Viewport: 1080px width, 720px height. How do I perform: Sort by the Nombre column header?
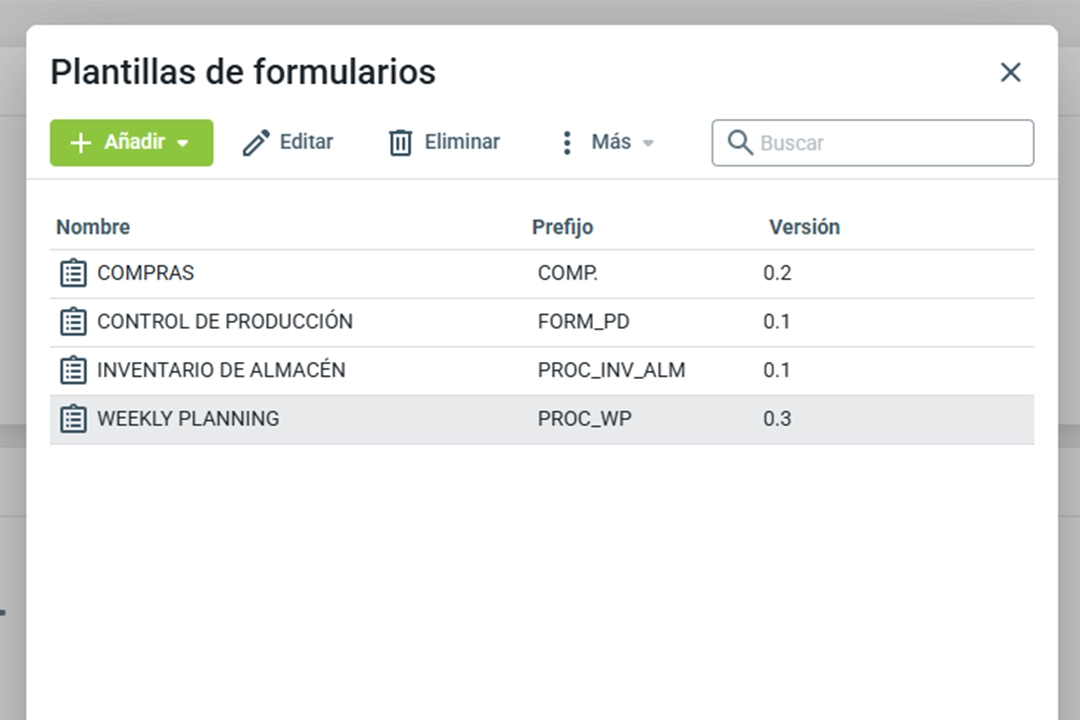tap(93, 227)
